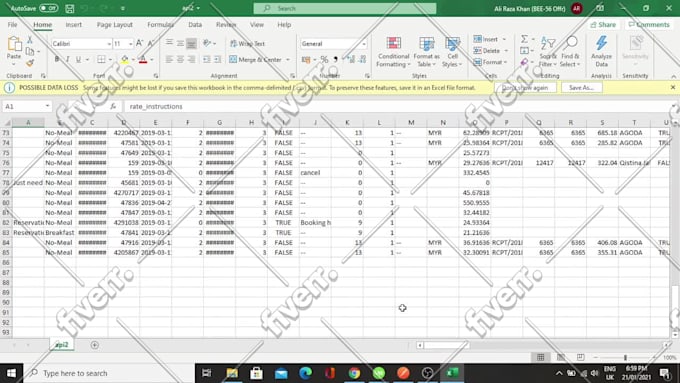Open the Comments pane

tap(649, 25)
